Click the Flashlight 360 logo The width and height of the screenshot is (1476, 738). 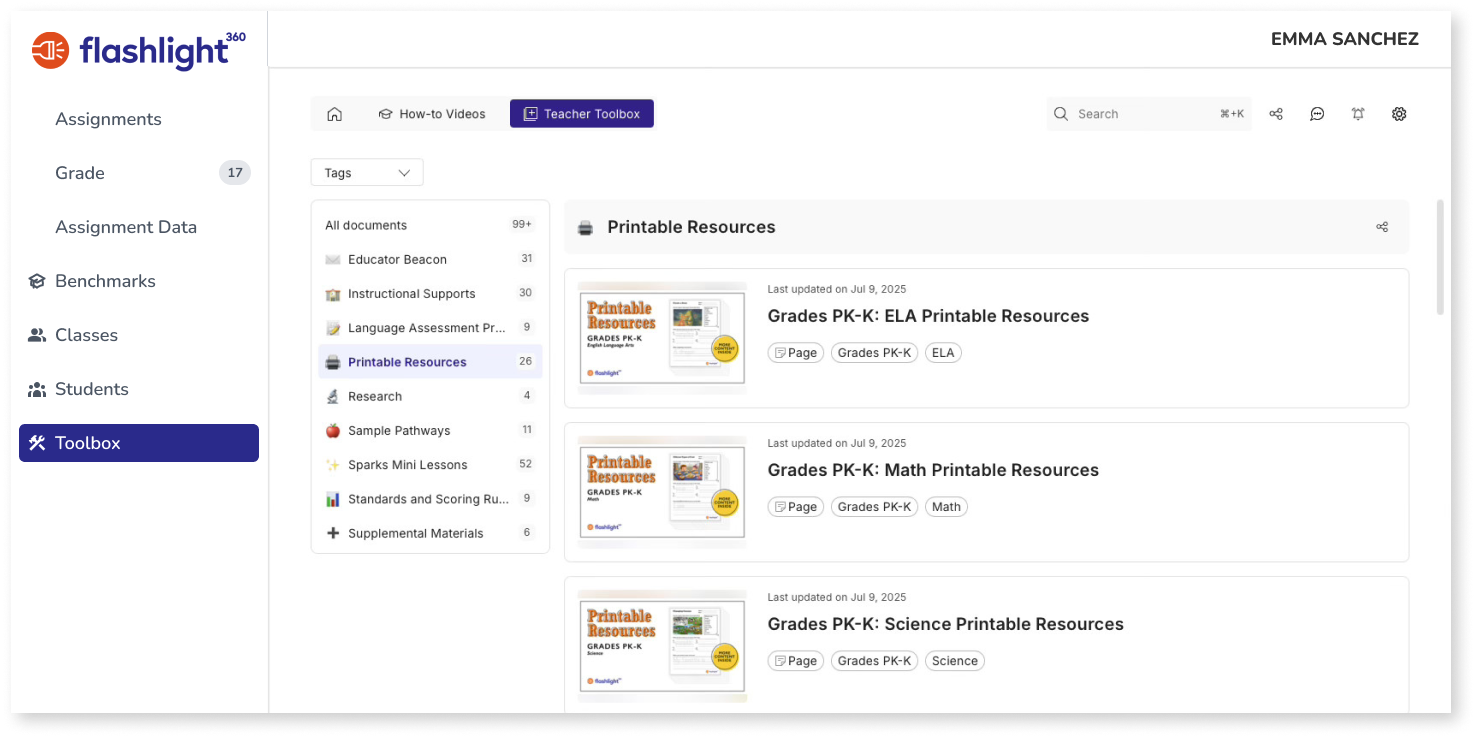click(x=139, y=50)
